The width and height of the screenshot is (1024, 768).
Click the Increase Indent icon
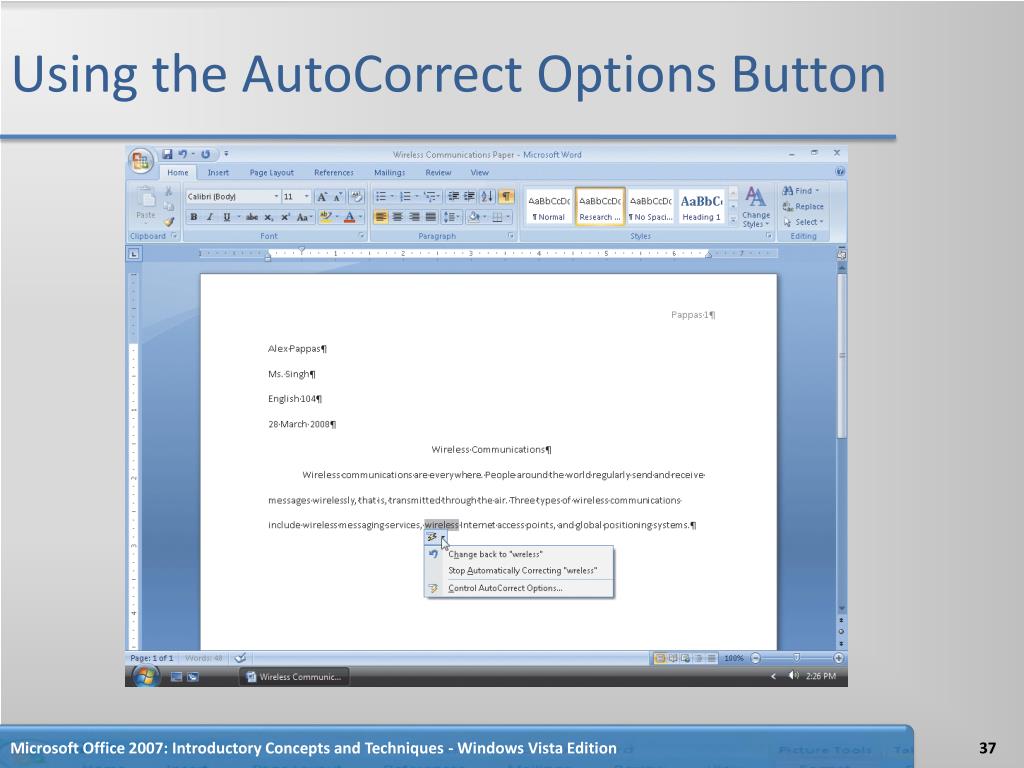coord(469,197)
